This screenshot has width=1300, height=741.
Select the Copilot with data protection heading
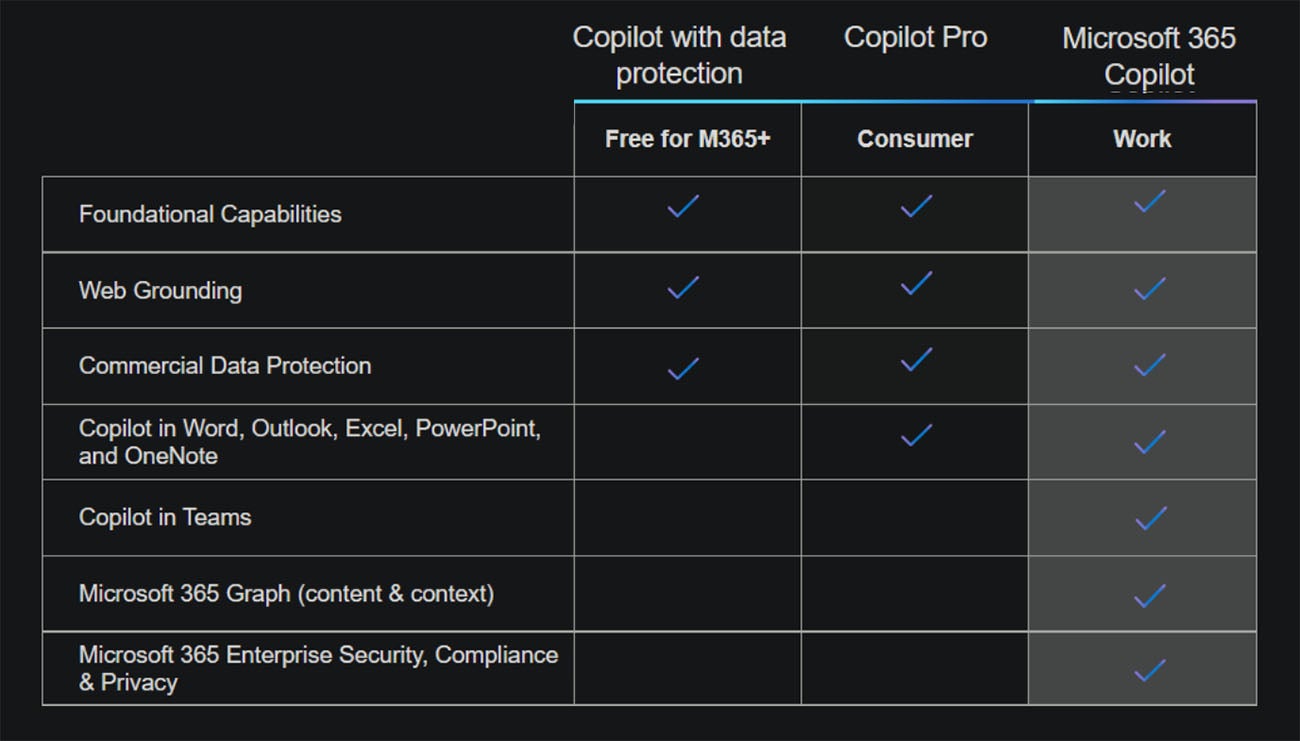point(679,55)
